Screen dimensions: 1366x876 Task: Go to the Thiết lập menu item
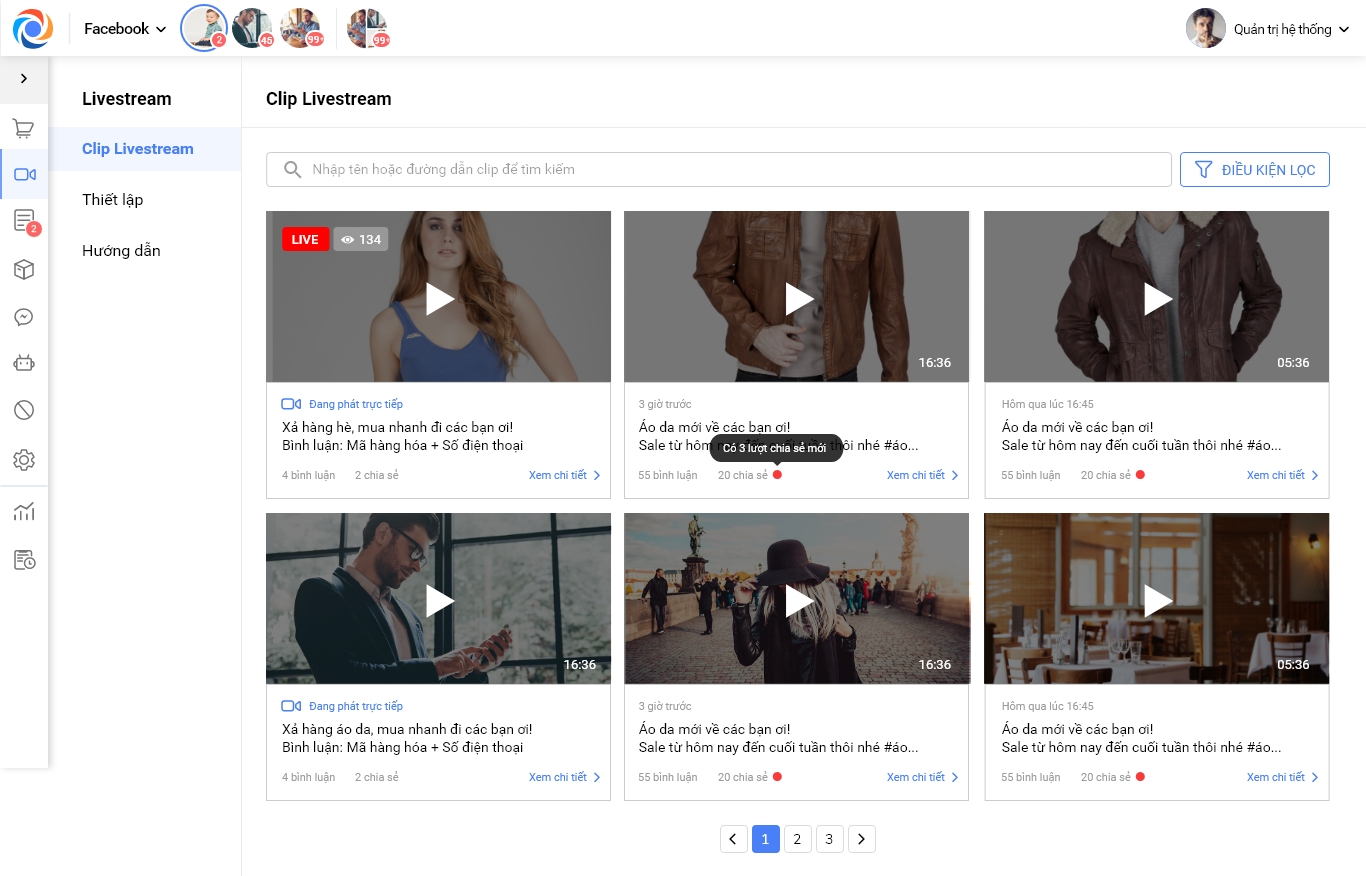click(x=113, y=200)
